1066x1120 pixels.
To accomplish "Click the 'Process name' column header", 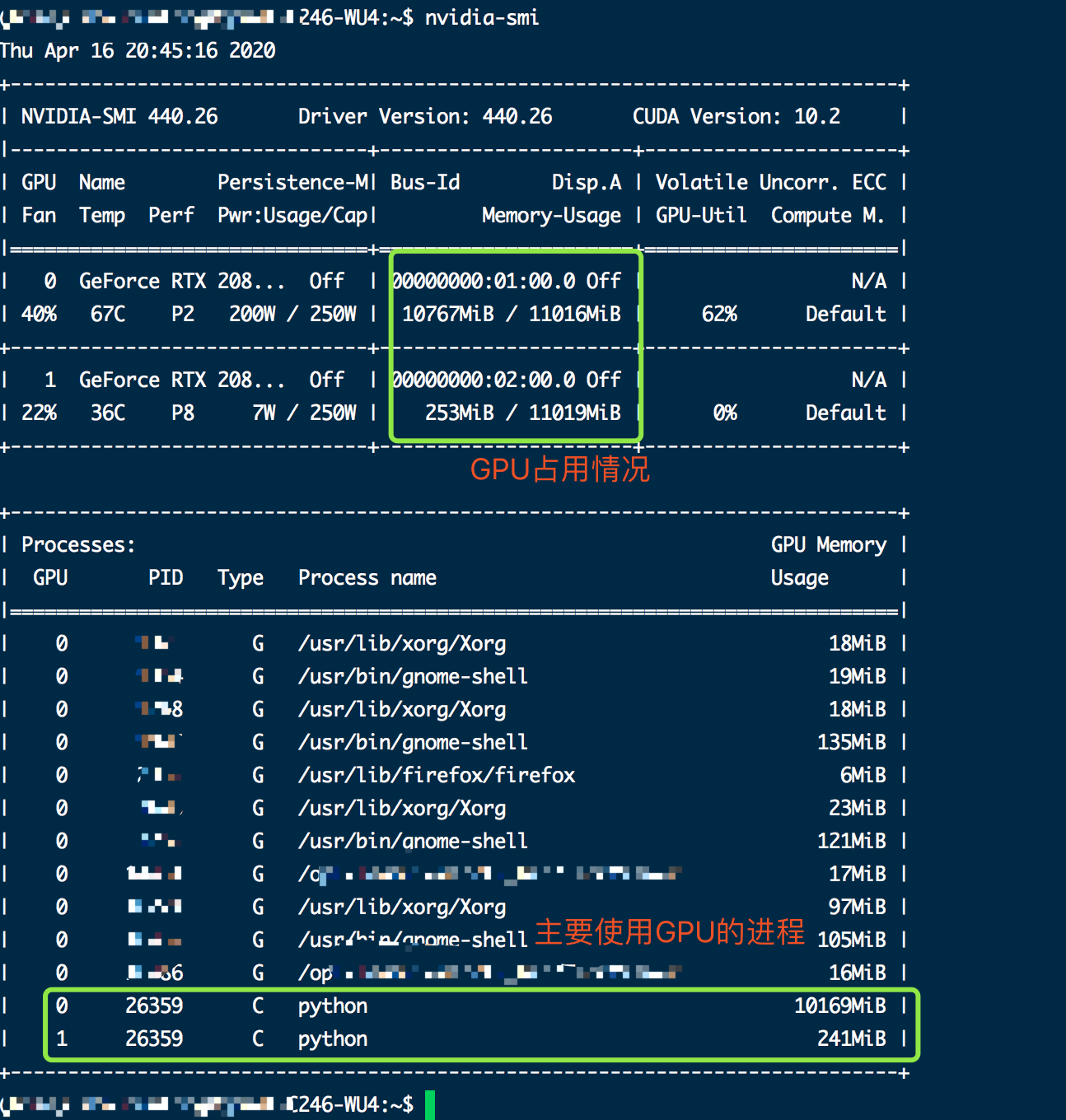I will tap(367, 577).
